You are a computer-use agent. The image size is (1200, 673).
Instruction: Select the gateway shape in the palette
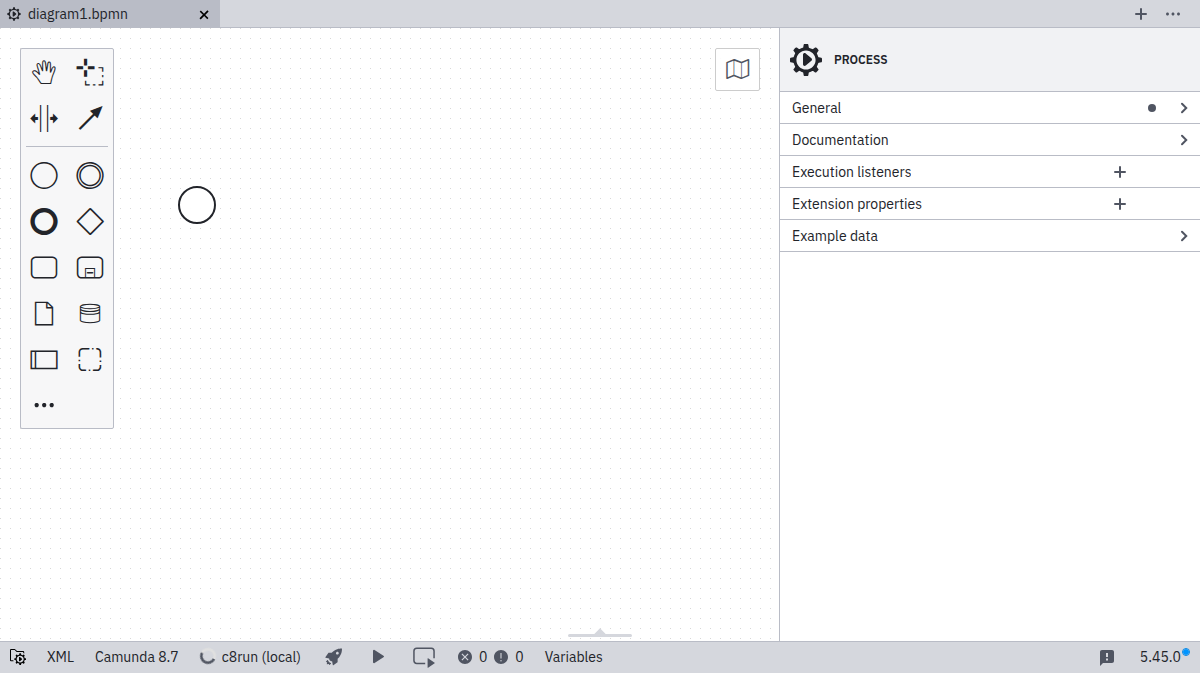(x=90, y=221)
